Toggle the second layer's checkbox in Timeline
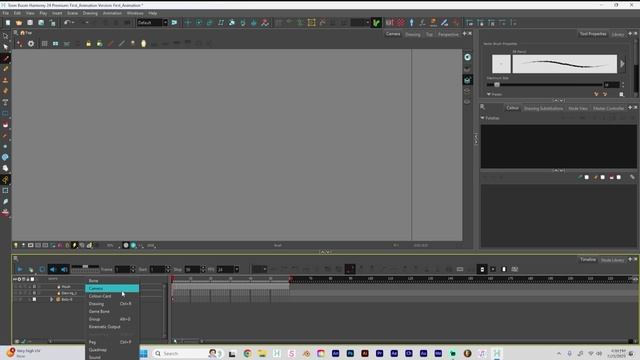 34,293
